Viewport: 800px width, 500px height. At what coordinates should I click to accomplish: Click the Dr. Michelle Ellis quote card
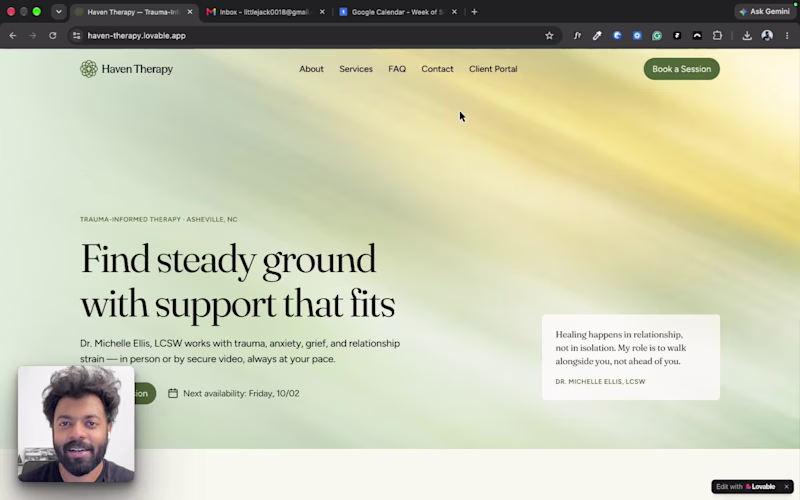pyautogui.click(x=631, y=357)
